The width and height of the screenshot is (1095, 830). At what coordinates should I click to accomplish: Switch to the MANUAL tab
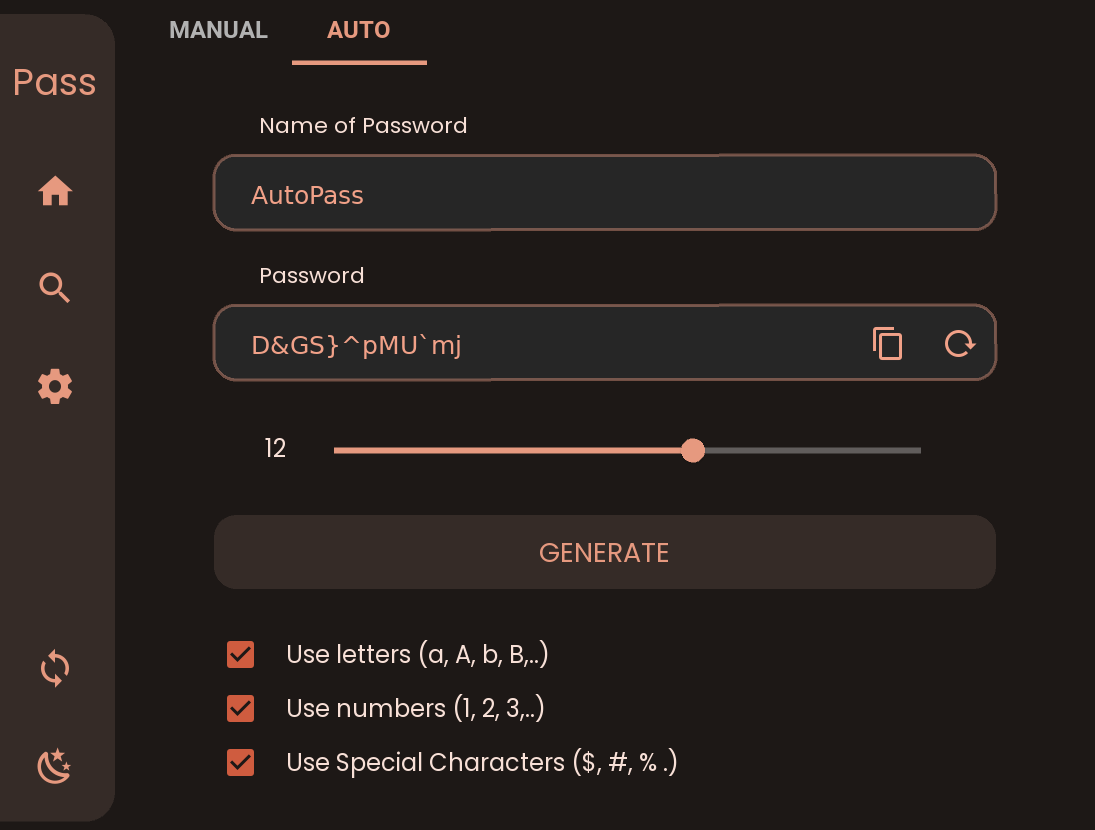(x=219, y=30)
